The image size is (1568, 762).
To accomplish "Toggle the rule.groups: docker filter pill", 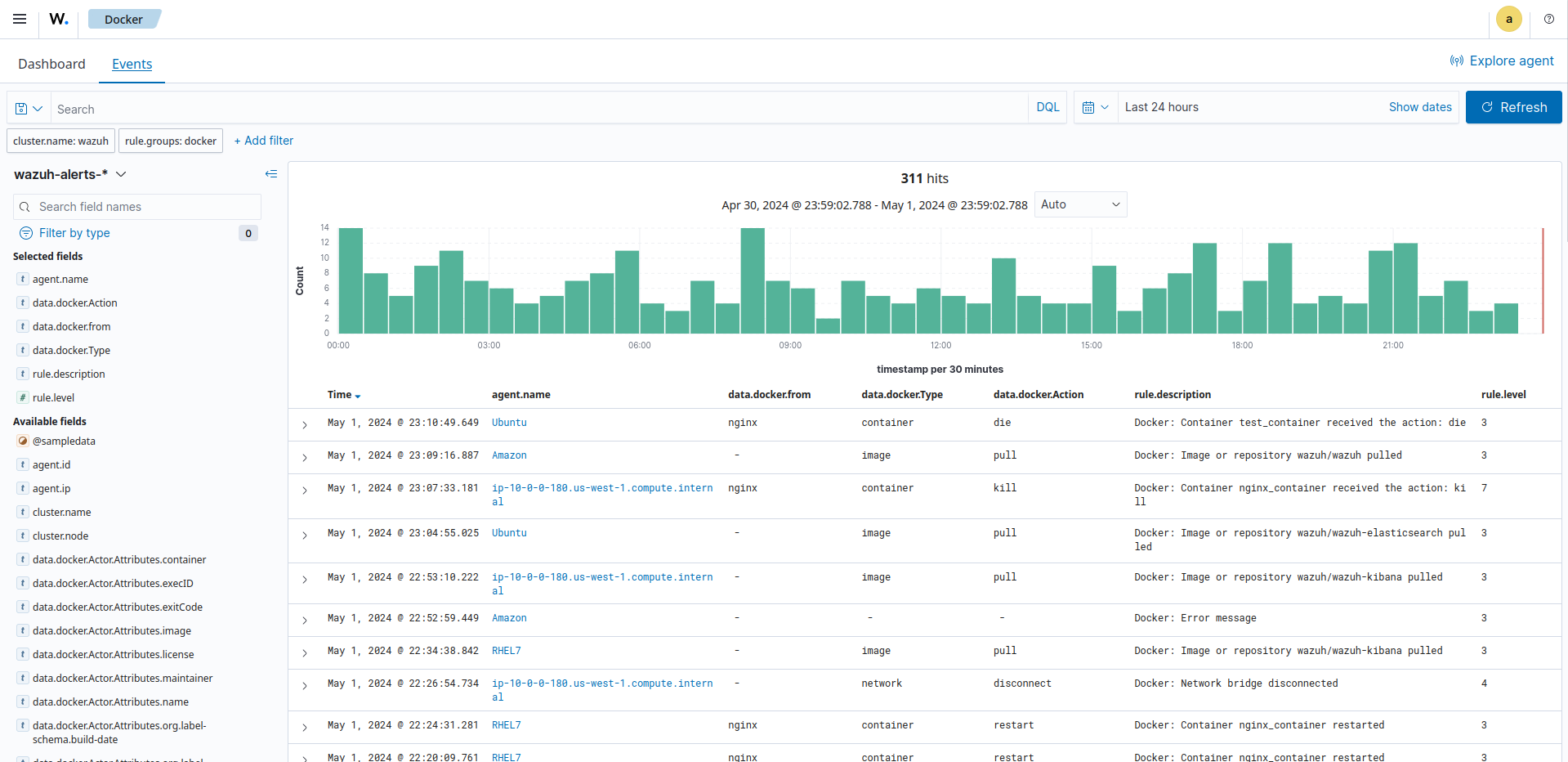I will click(x=171, y=141).
